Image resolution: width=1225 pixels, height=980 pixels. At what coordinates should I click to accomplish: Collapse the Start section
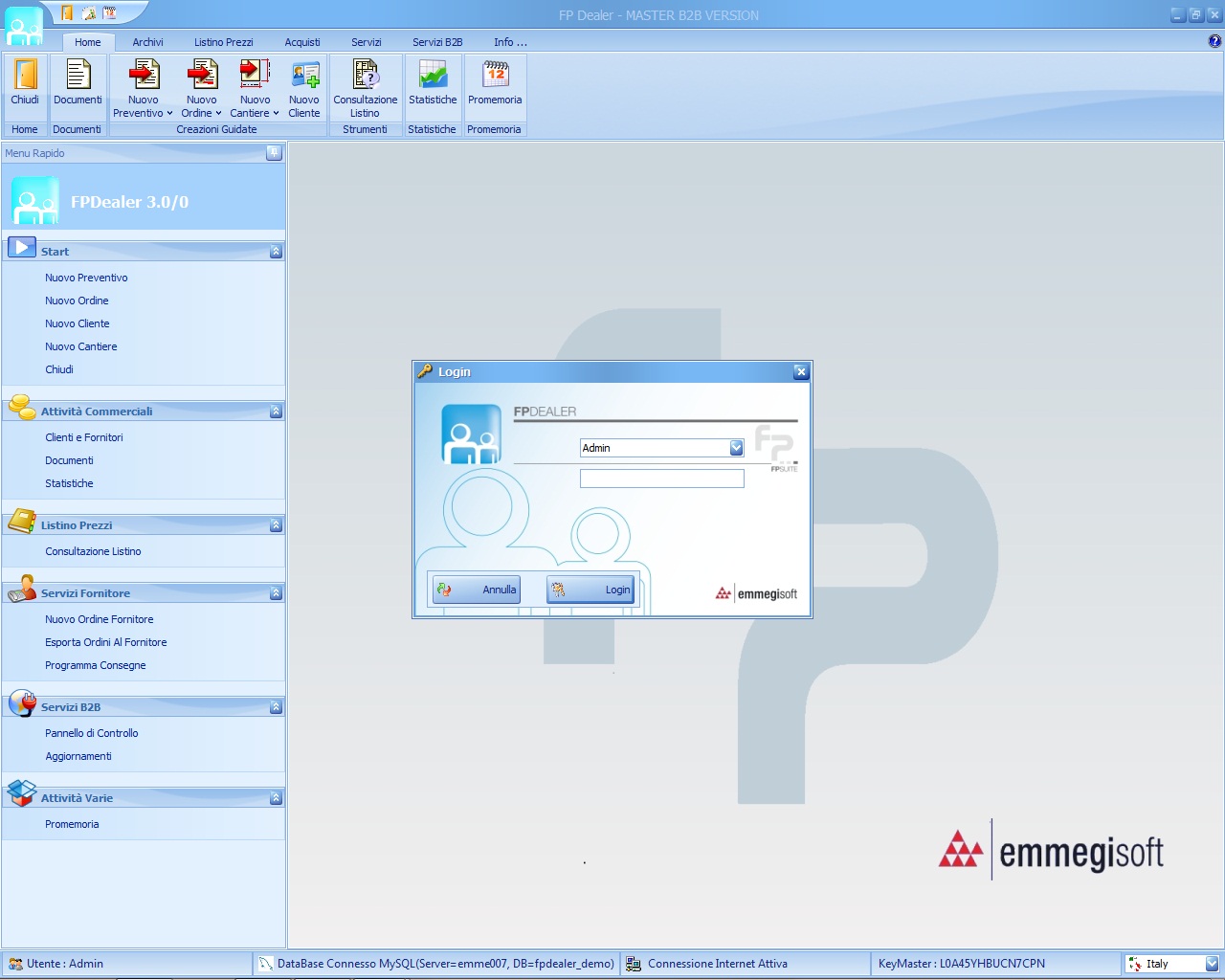[276, 251]
